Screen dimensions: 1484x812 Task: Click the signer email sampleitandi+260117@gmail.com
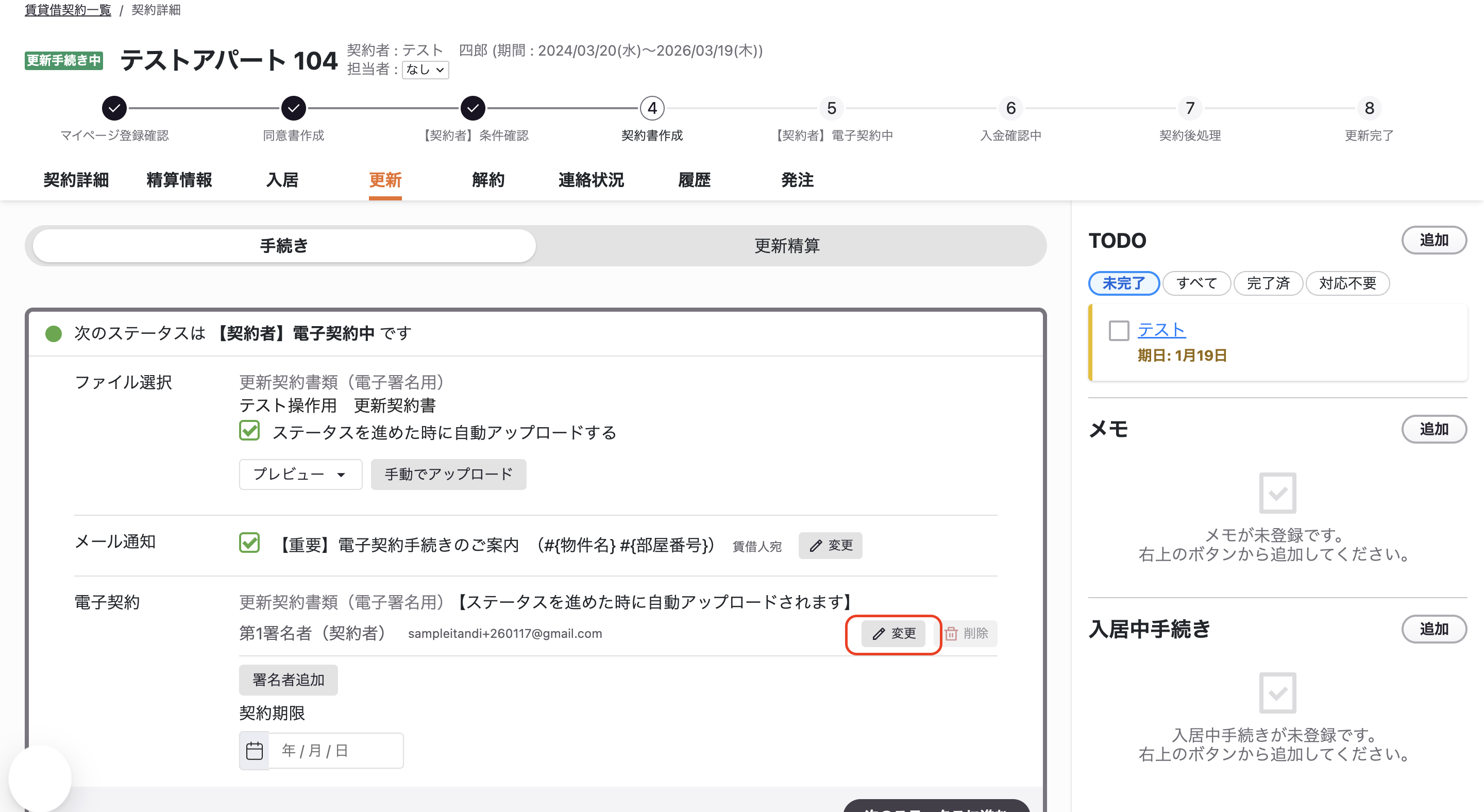point(504,634)
